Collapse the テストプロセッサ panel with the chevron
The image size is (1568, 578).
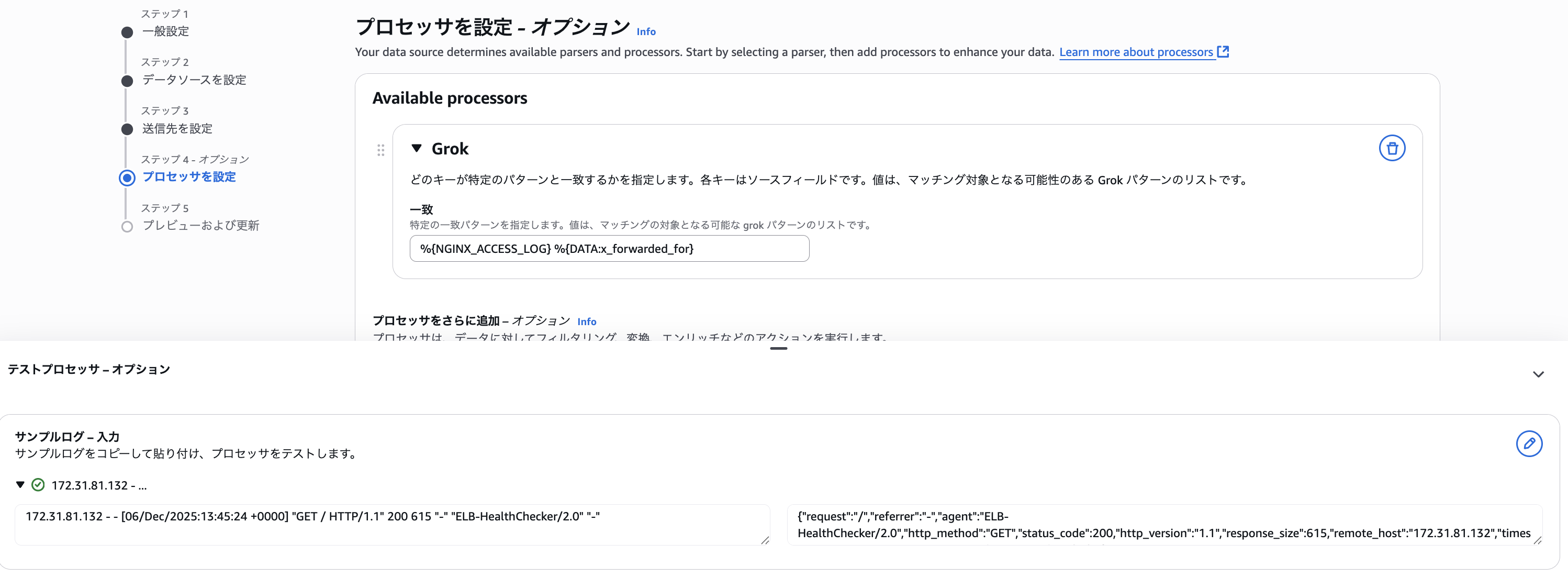point(1539,374)
